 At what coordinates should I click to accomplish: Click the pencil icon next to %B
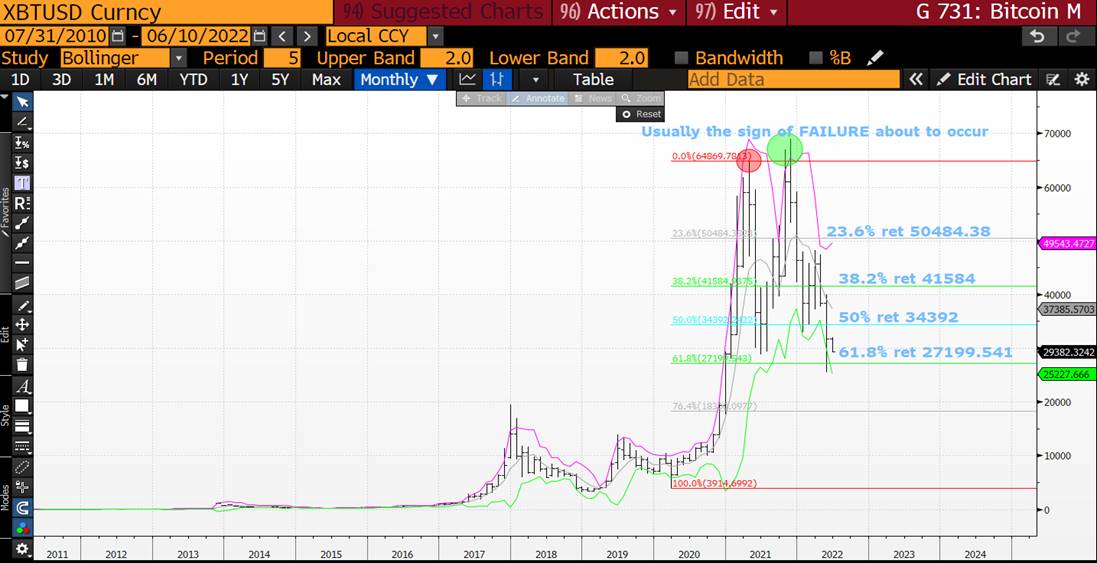click(x=875, y=58)
